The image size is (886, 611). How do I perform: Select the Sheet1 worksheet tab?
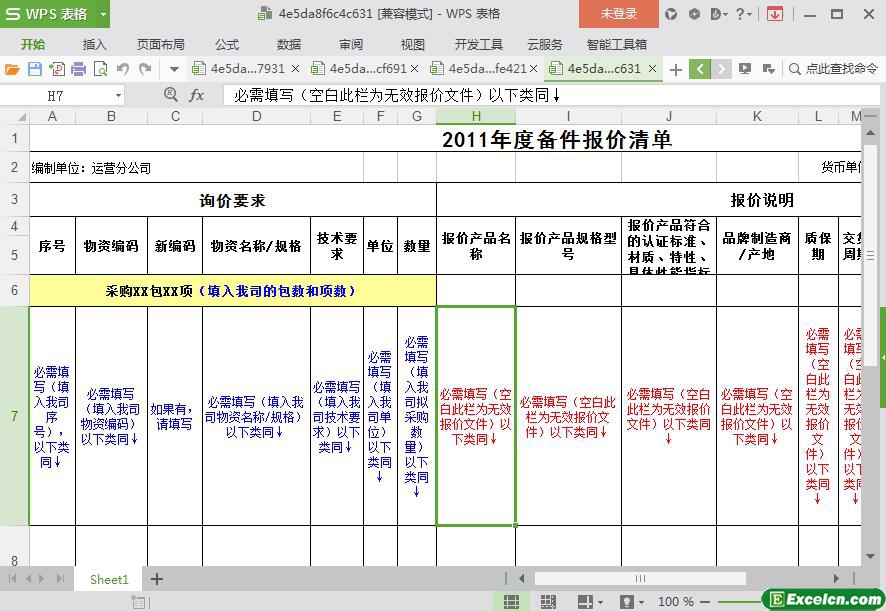109,579
